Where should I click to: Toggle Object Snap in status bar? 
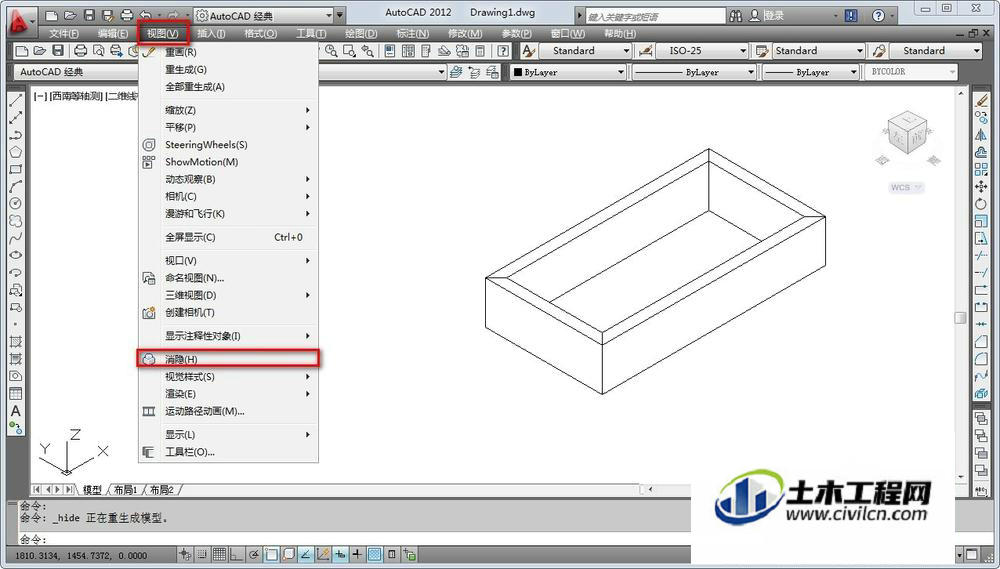coord(271,554)
